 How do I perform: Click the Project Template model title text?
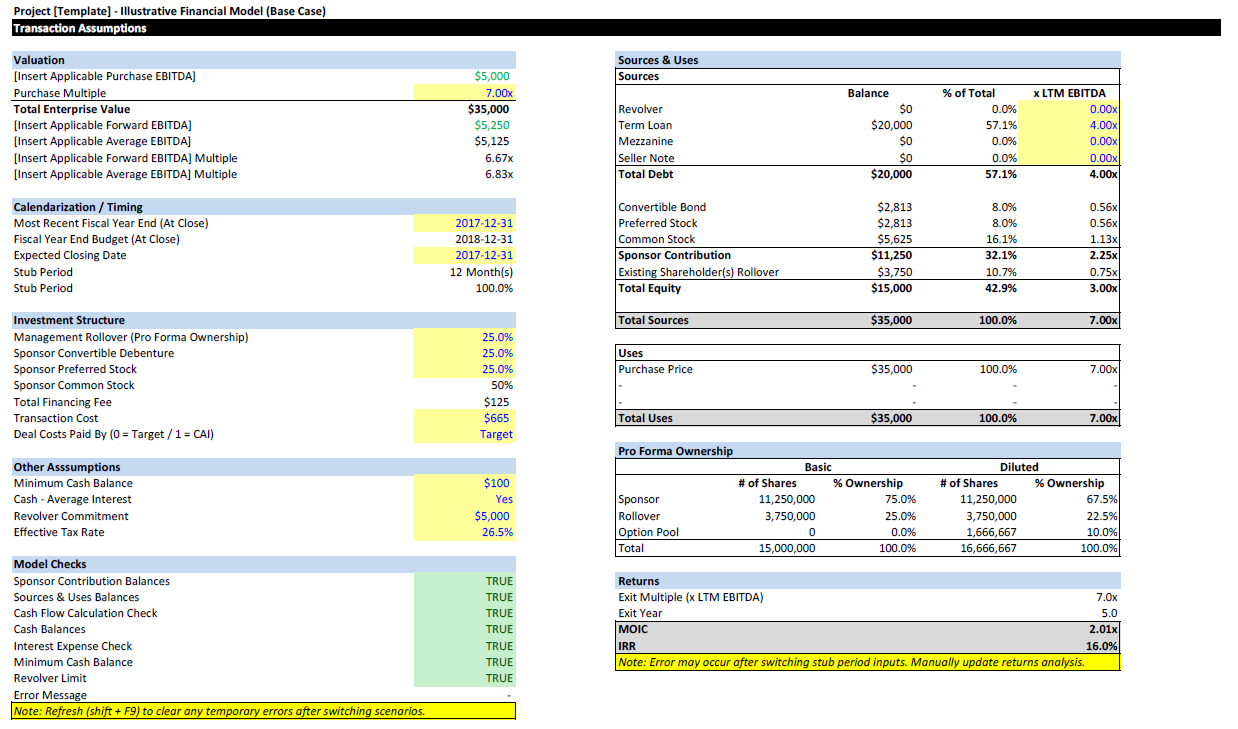[x=169, y=12]
